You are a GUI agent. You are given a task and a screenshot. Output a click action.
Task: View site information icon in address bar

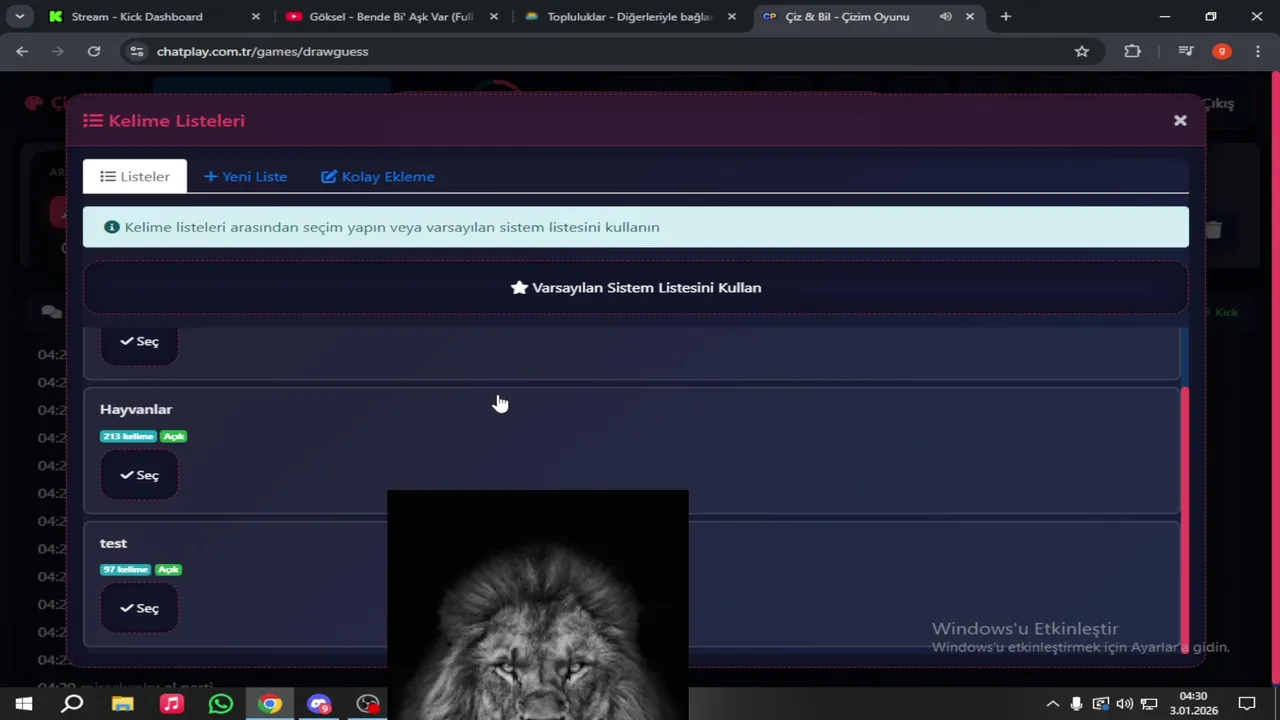[137, 51]
